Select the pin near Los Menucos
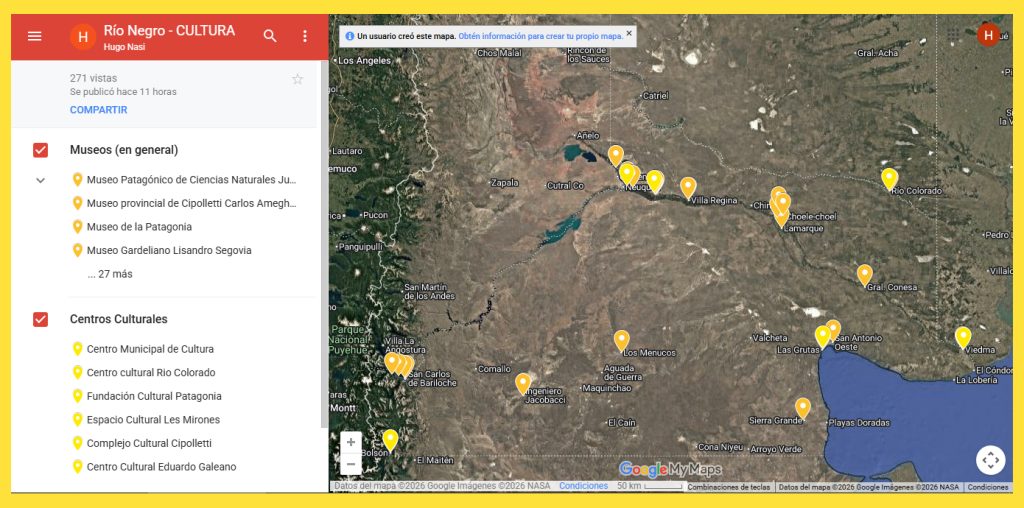 (621, 340)
